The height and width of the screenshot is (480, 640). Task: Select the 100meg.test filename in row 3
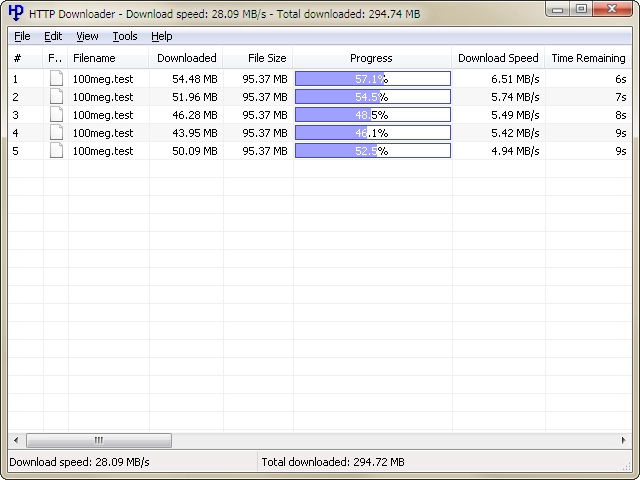(103, 115)
